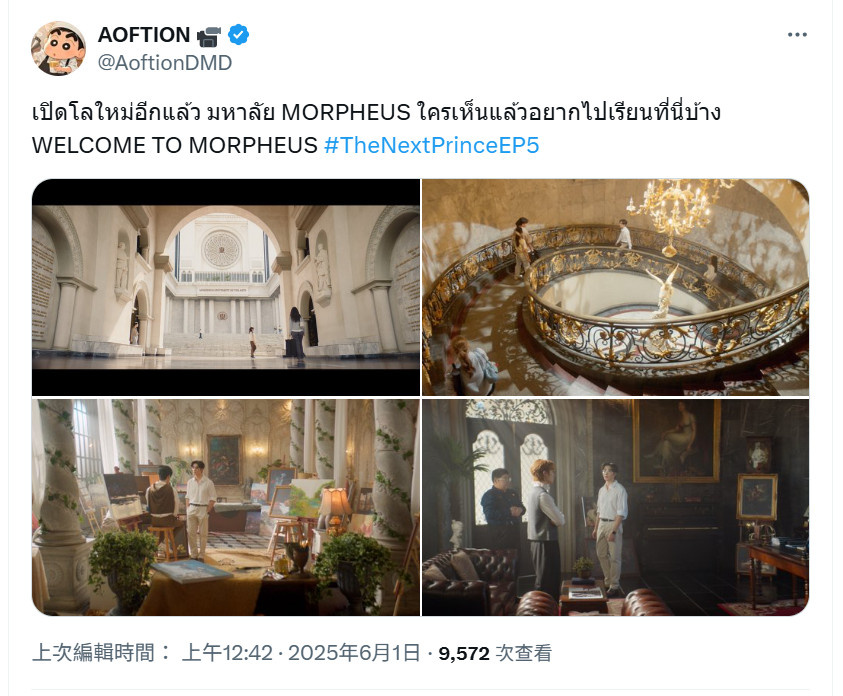Viewport: 843px width, 696px height.
Task: Open the #TheNextPrinceEP5 hashtag
Action: [x=431, y=145]
